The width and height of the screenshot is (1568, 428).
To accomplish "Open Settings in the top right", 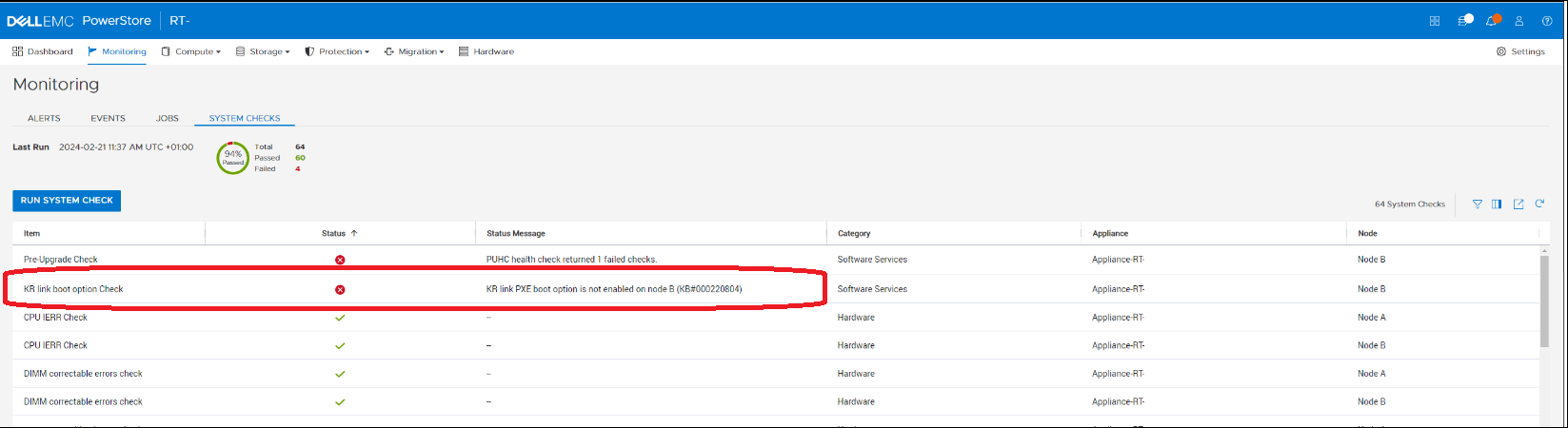I will click(1520, 51).
